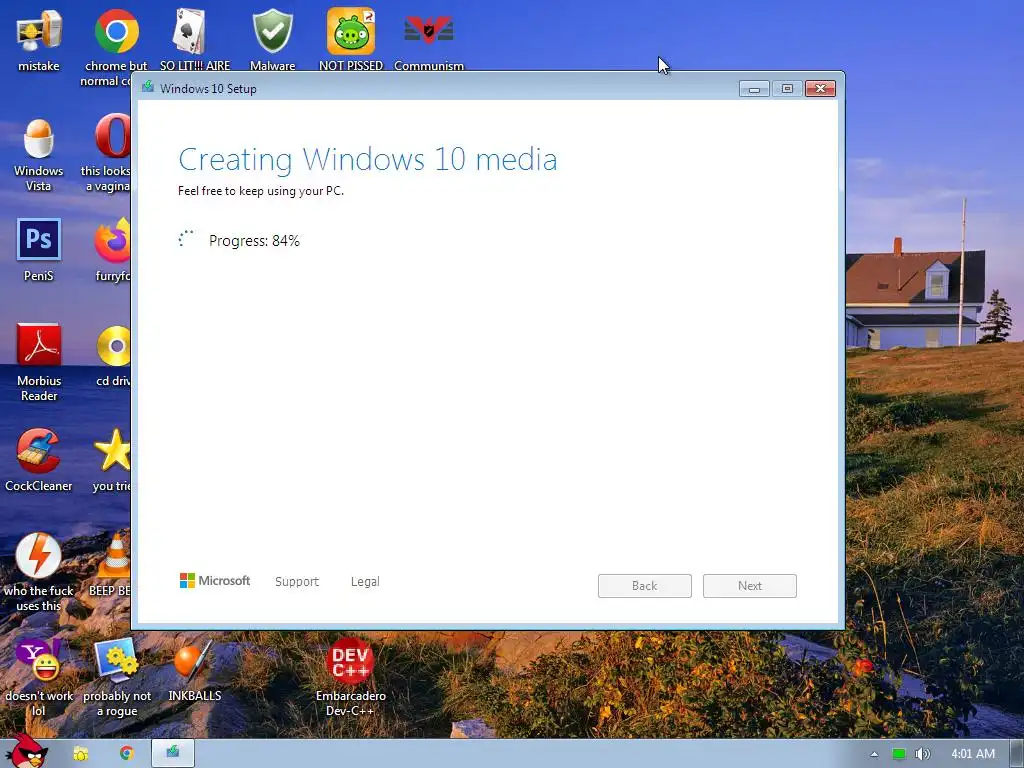
Task: Click the Angry Birds Start button
Action: click(x=26, y=751)
